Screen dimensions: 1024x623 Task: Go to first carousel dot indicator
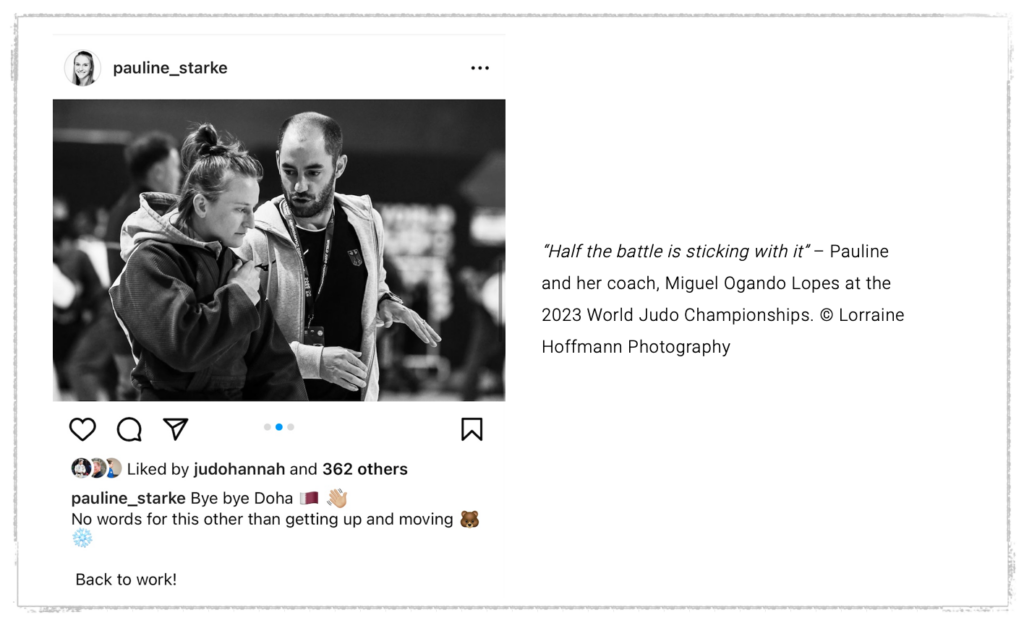coord(267,427)
